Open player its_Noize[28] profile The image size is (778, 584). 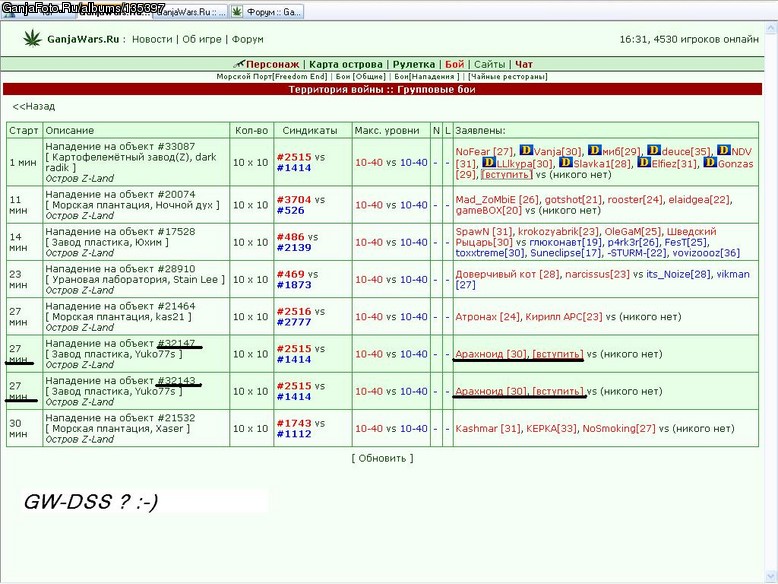[x=678, y=274]
